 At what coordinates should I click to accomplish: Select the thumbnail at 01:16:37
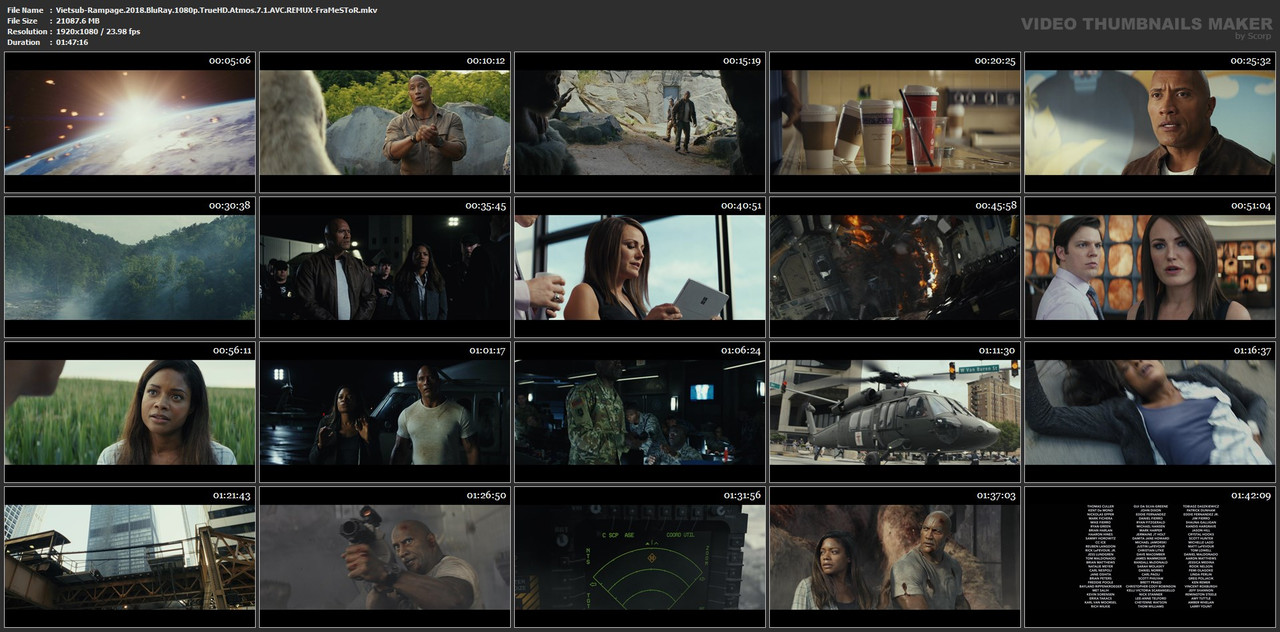tap(1150, 412)
